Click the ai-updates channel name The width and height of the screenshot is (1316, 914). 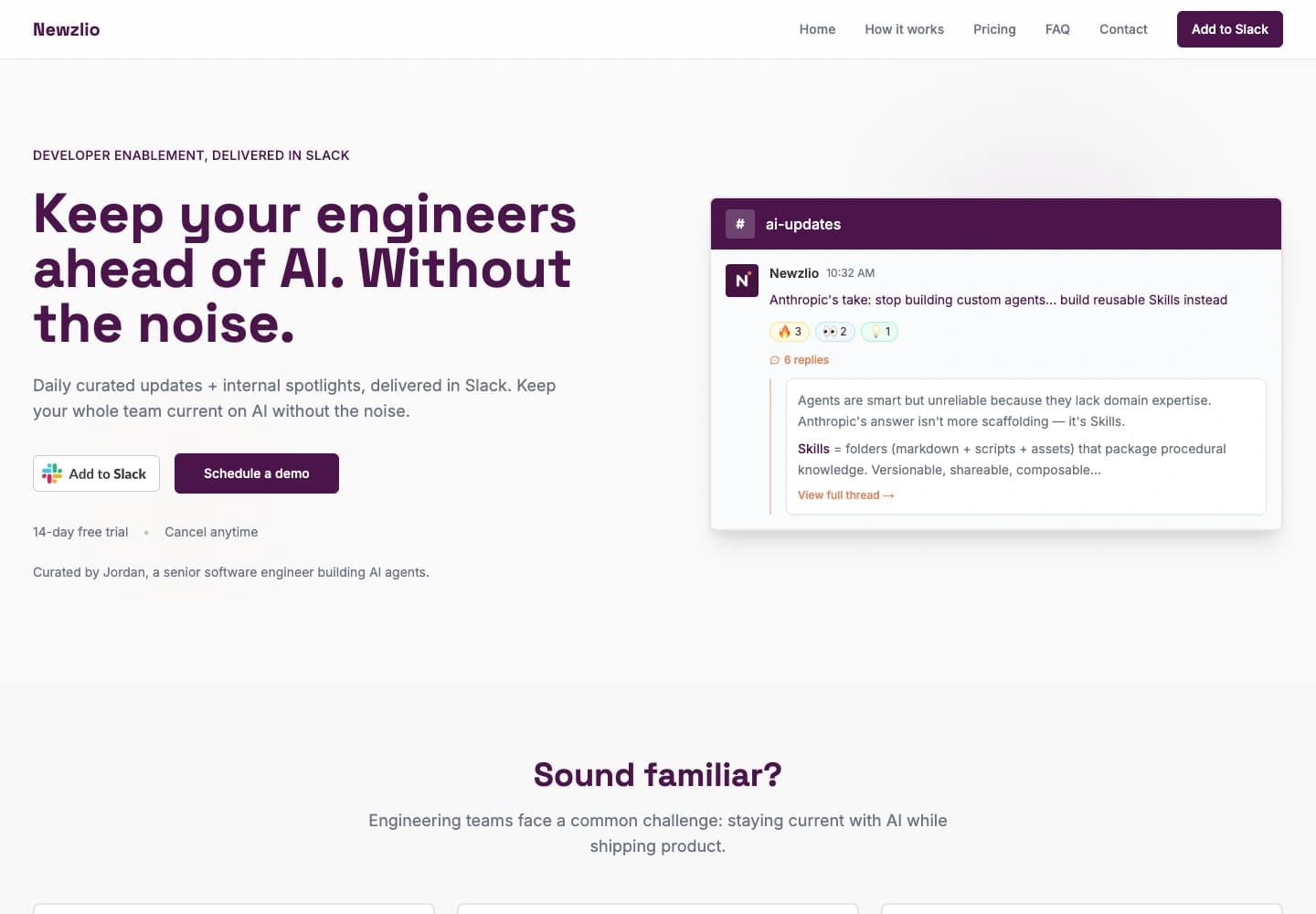pyautogui.click(x=803, y=224)
